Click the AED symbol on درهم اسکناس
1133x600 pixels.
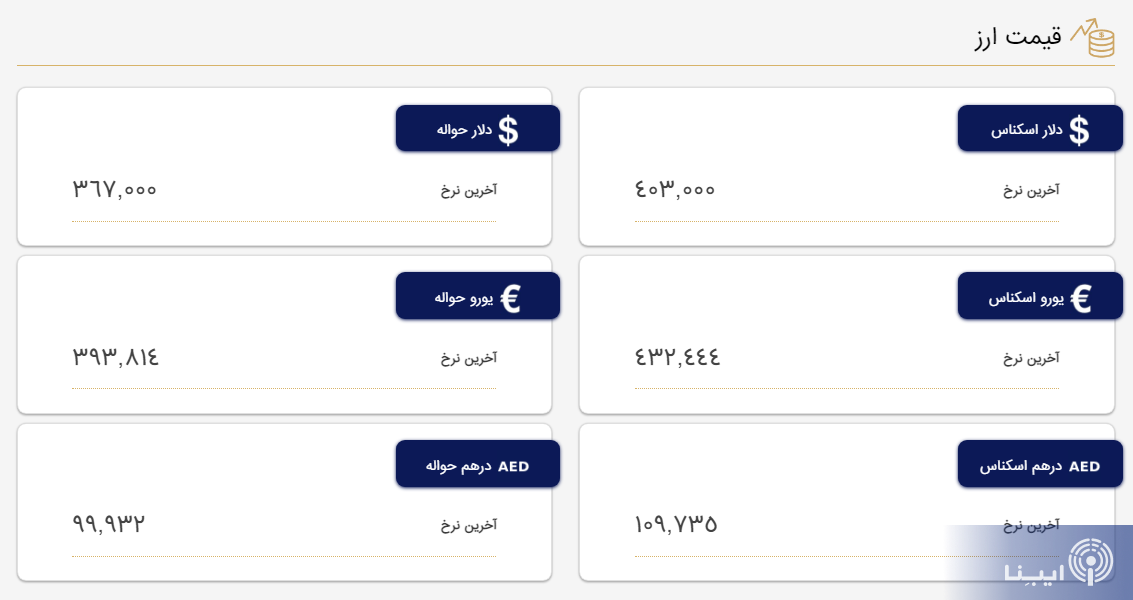[1084, 466]
